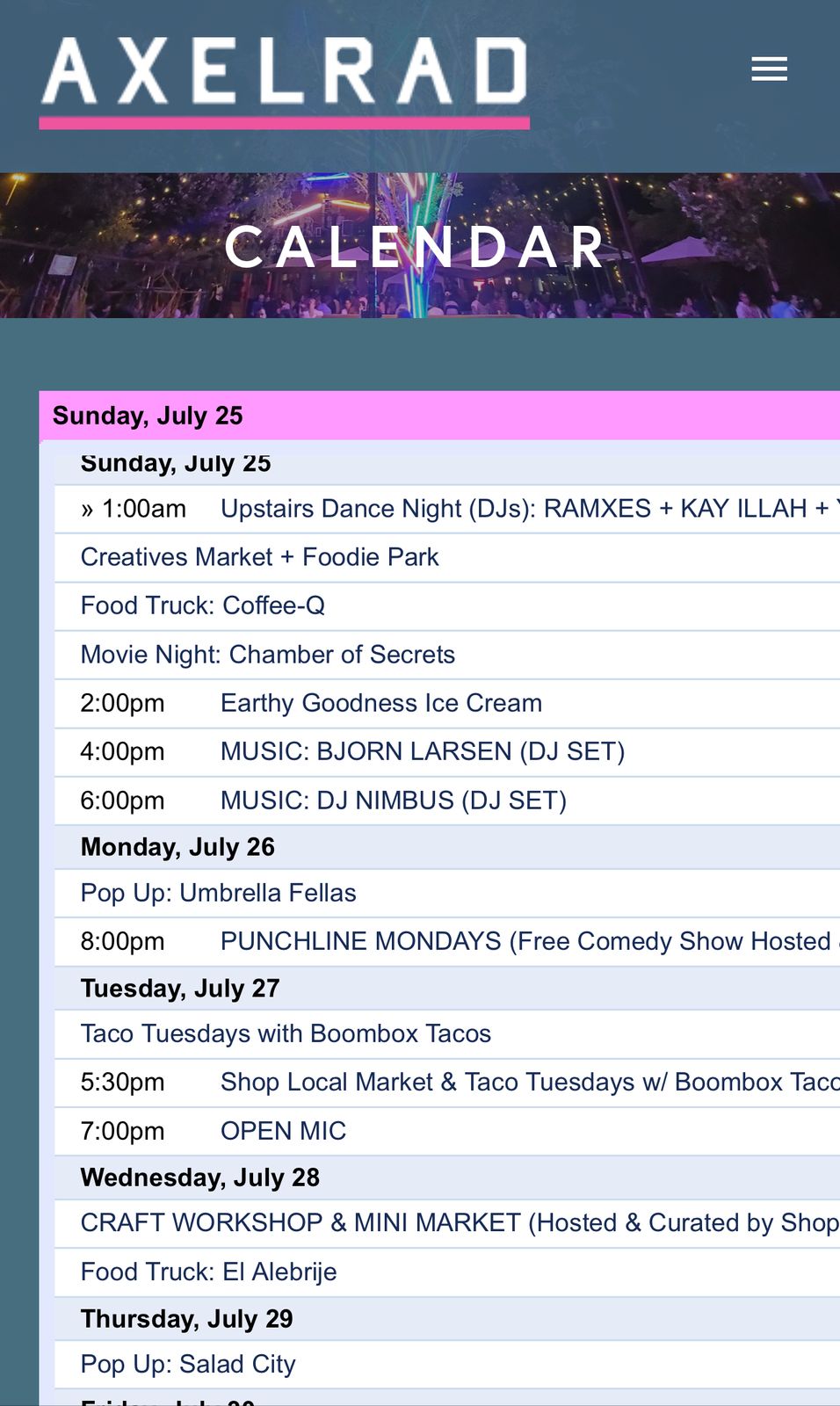View PUNCHLINE MONDAYS comedy show details
Image resolution: width=840 pixels, height=1406 pixels.
tap(525, 941)
